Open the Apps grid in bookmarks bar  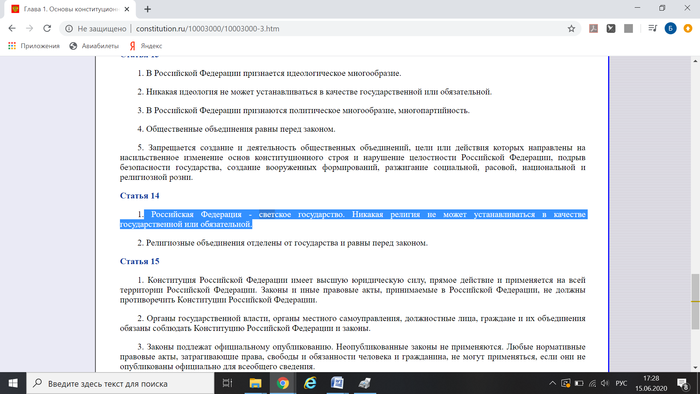12,46
